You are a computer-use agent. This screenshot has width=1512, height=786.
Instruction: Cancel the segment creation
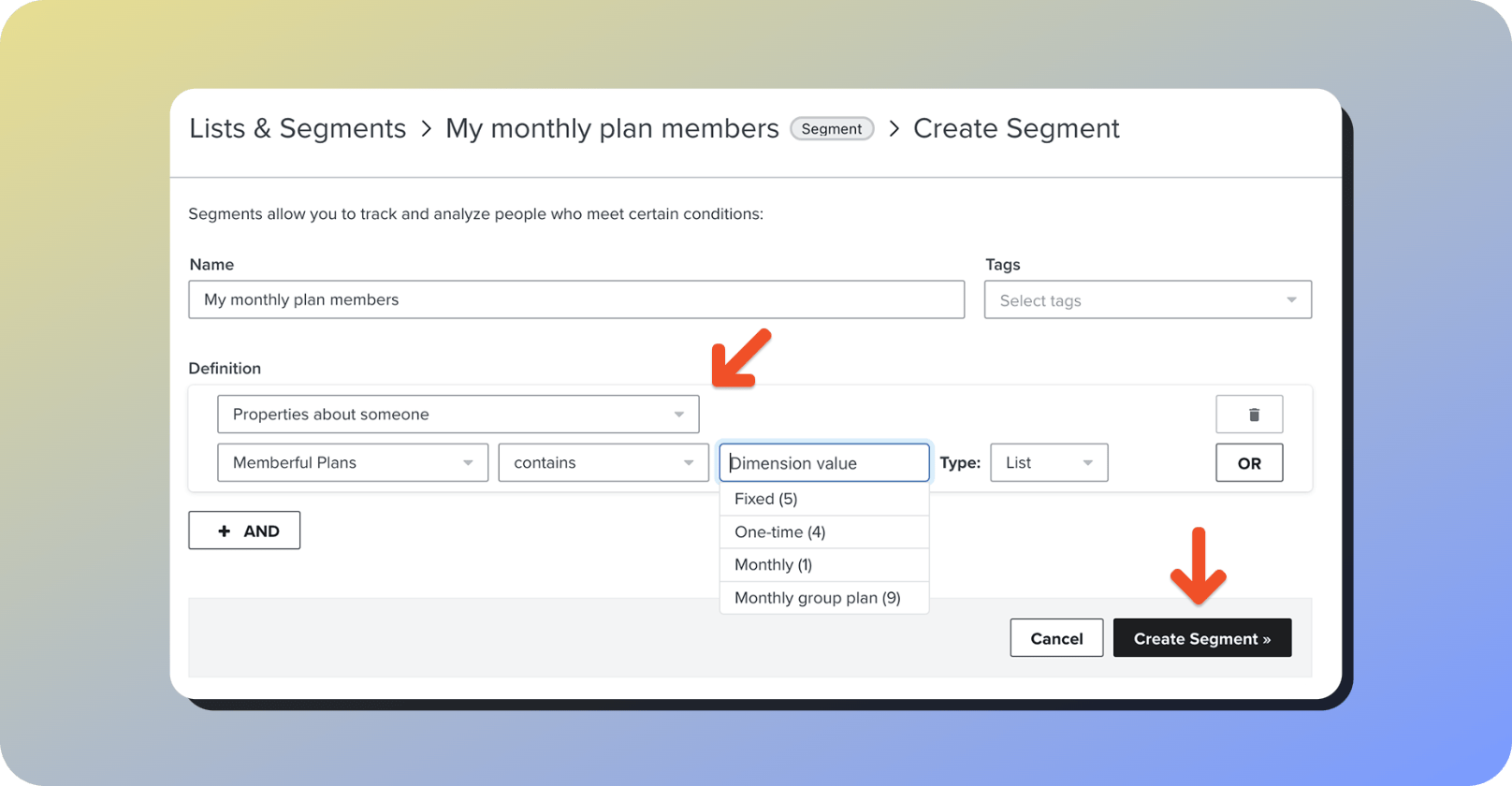(1055, 638)
